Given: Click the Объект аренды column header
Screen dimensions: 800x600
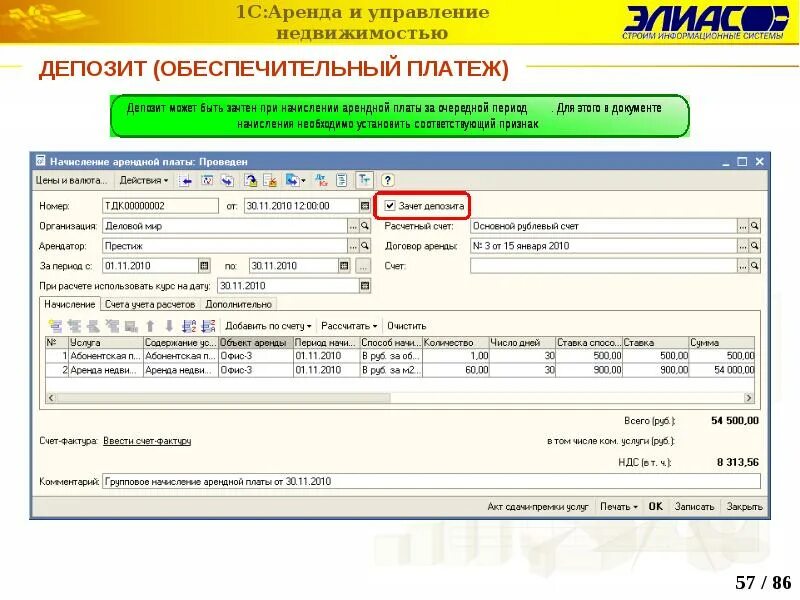Looking at the screenshot, I should (x=256, y=342).
